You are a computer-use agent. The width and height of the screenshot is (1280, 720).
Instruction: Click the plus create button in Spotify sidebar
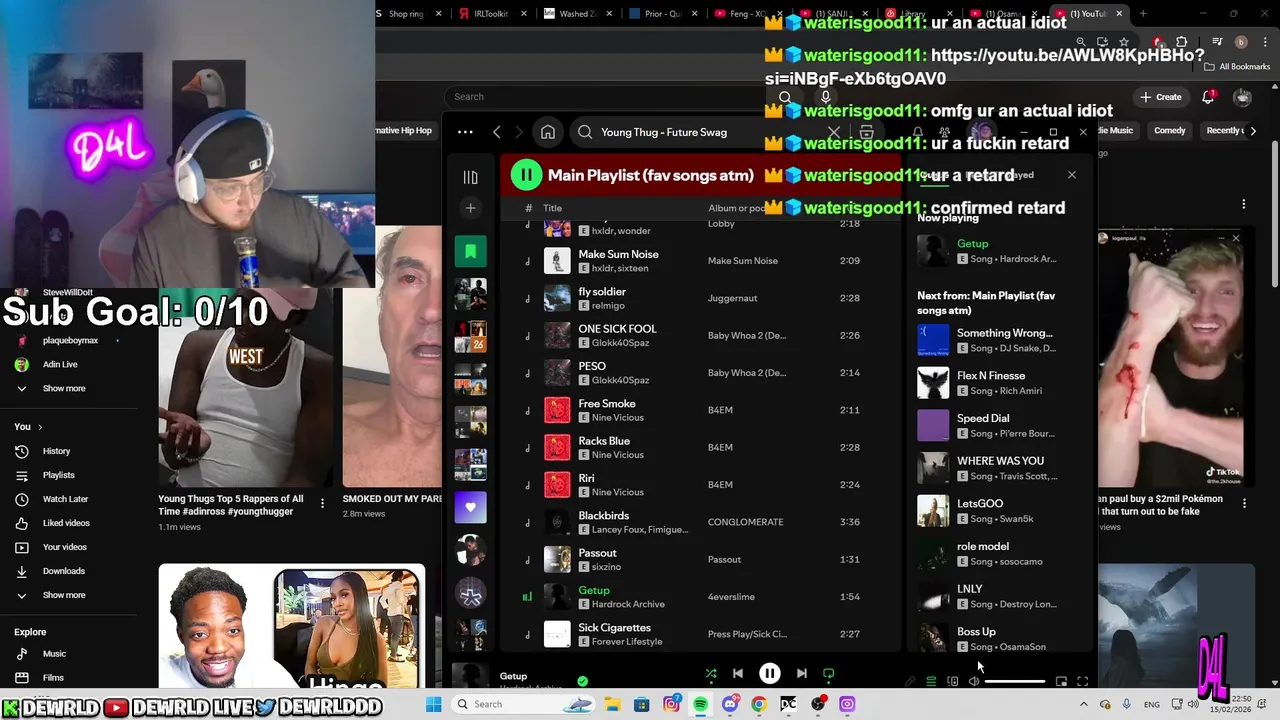tap(470, 208)
